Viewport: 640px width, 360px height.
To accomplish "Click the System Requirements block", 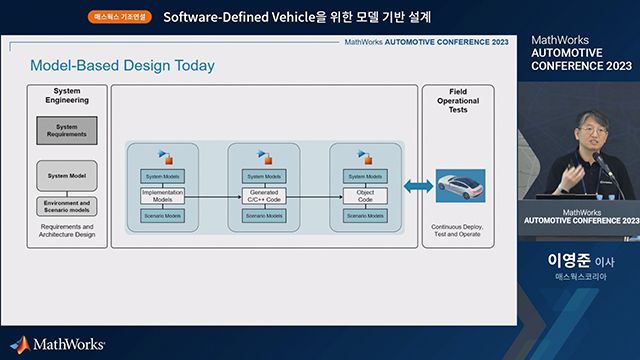I will (67, 131).
